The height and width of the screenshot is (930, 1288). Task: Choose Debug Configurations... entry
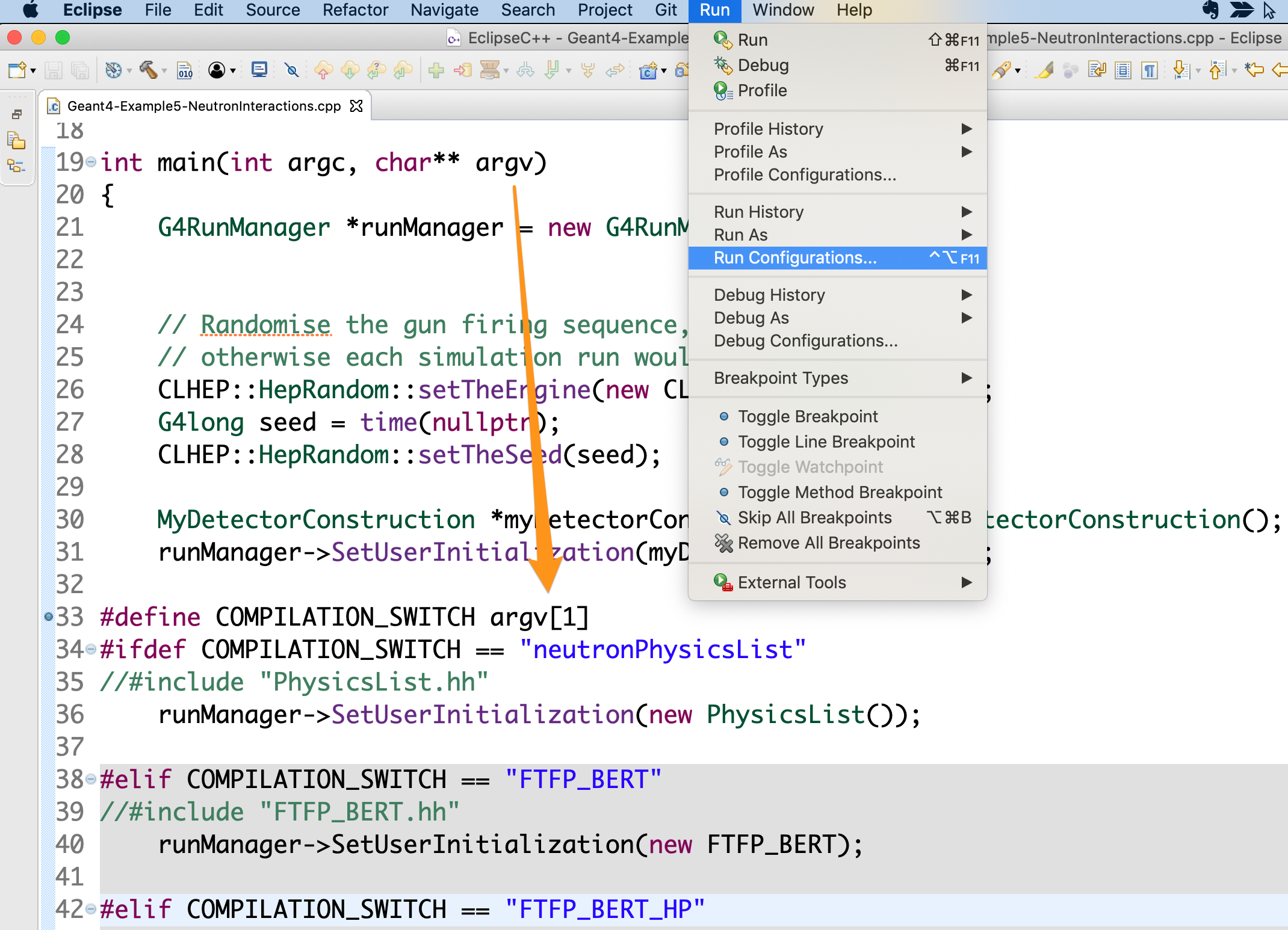805,341
